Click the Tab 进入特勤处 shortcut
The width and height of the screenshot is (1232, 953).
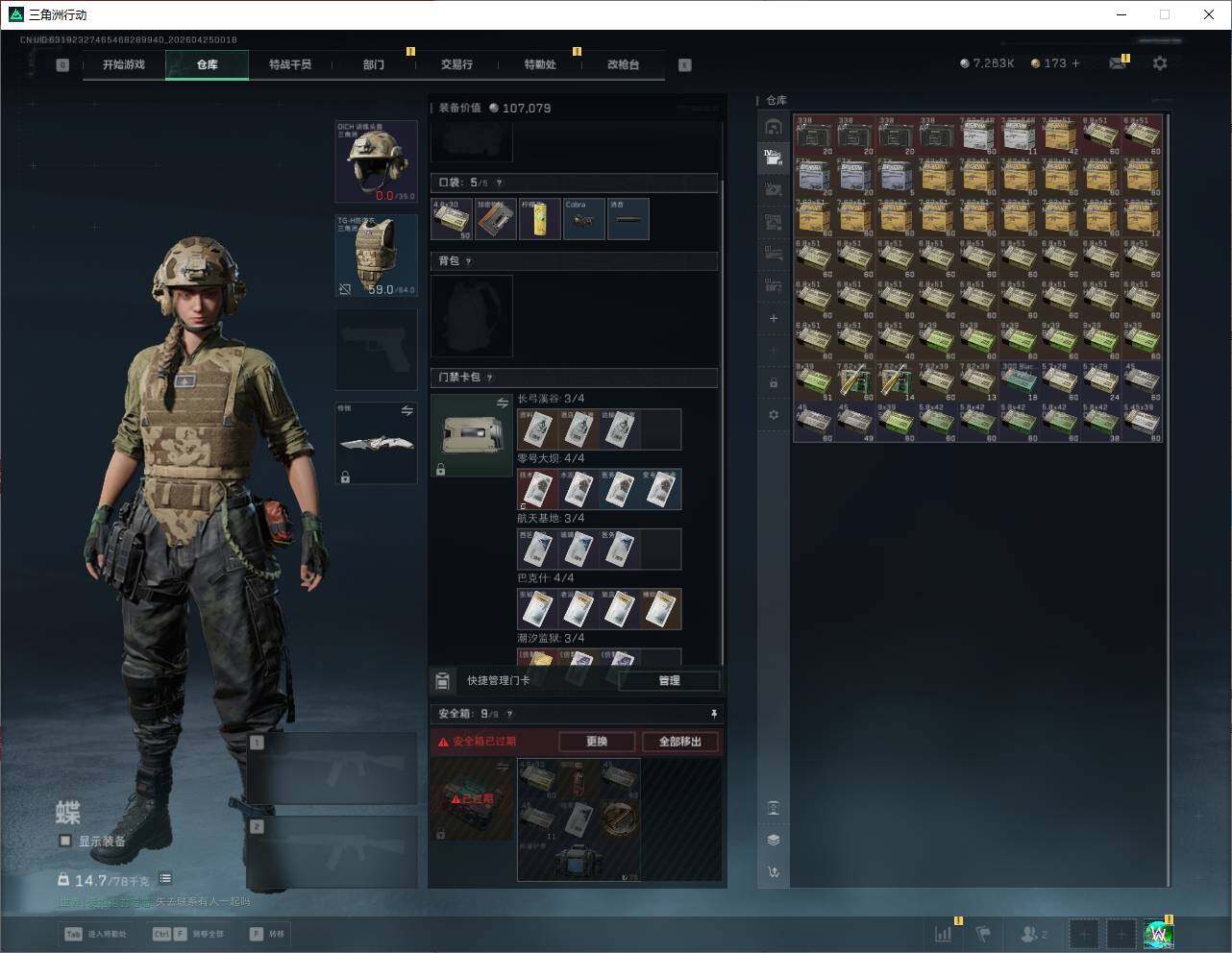coord(95,934)
